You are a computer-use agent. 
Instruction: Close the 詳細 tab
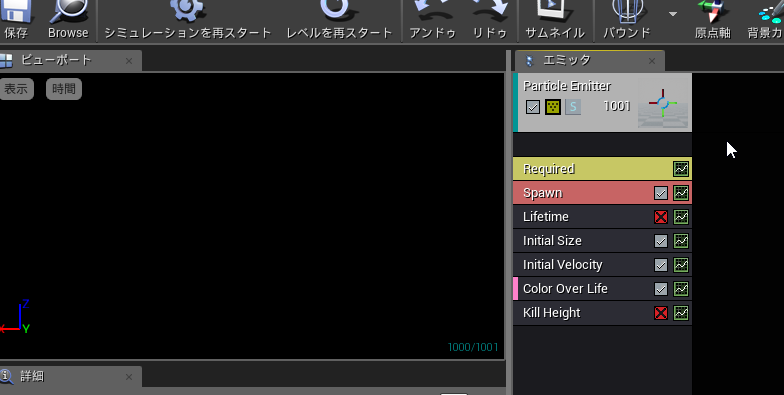[129, 377]
